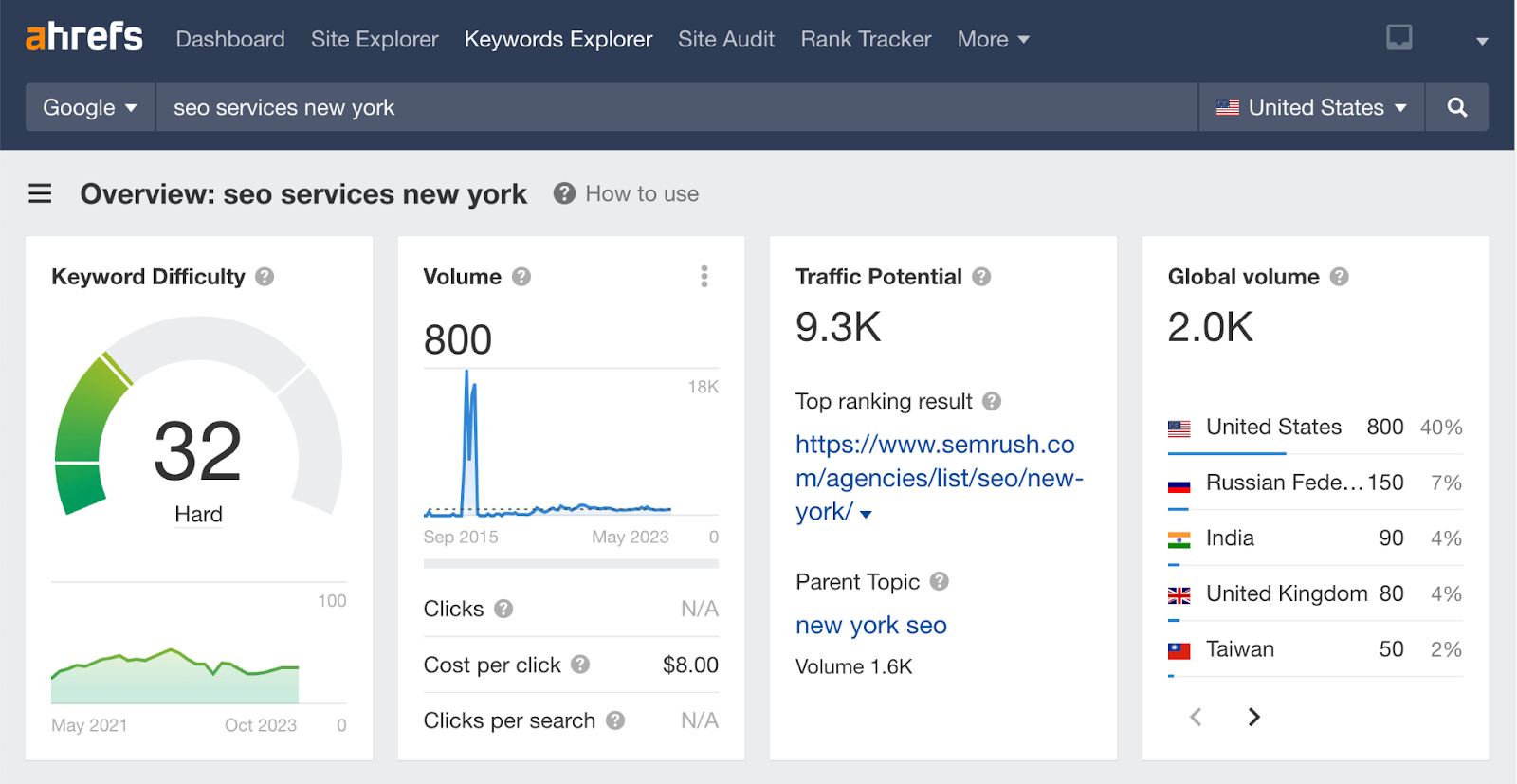
Task: Open the monitor icon in header
Action: (x=1399, y=38)
